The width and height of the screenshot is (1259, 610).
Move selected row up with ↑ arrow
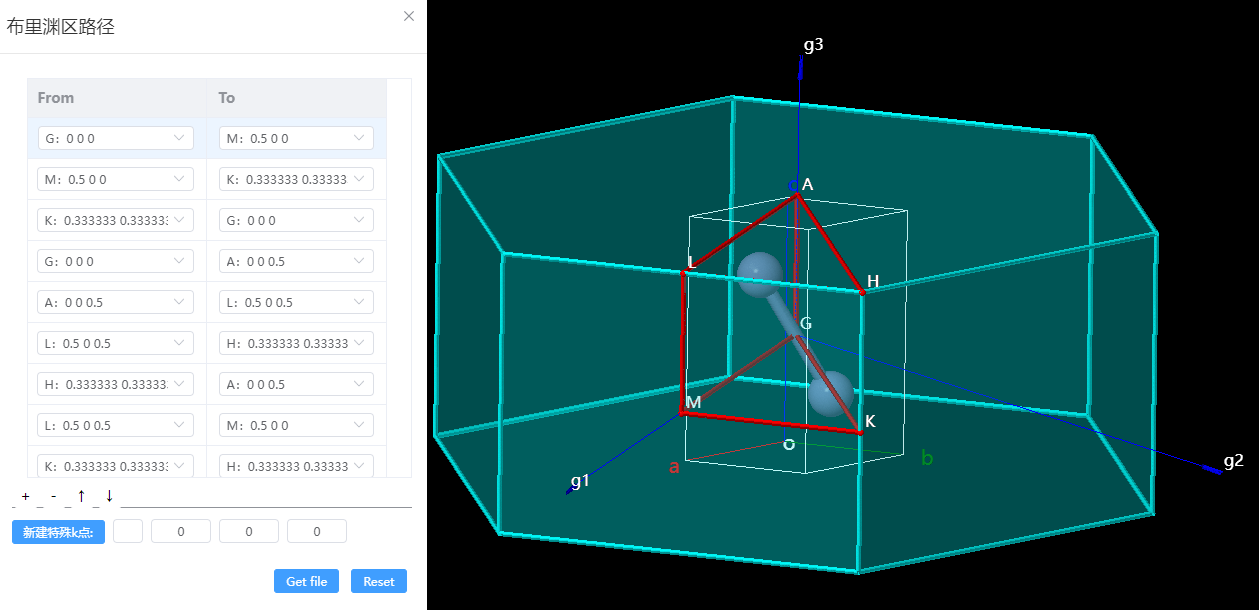pos(81,495)
